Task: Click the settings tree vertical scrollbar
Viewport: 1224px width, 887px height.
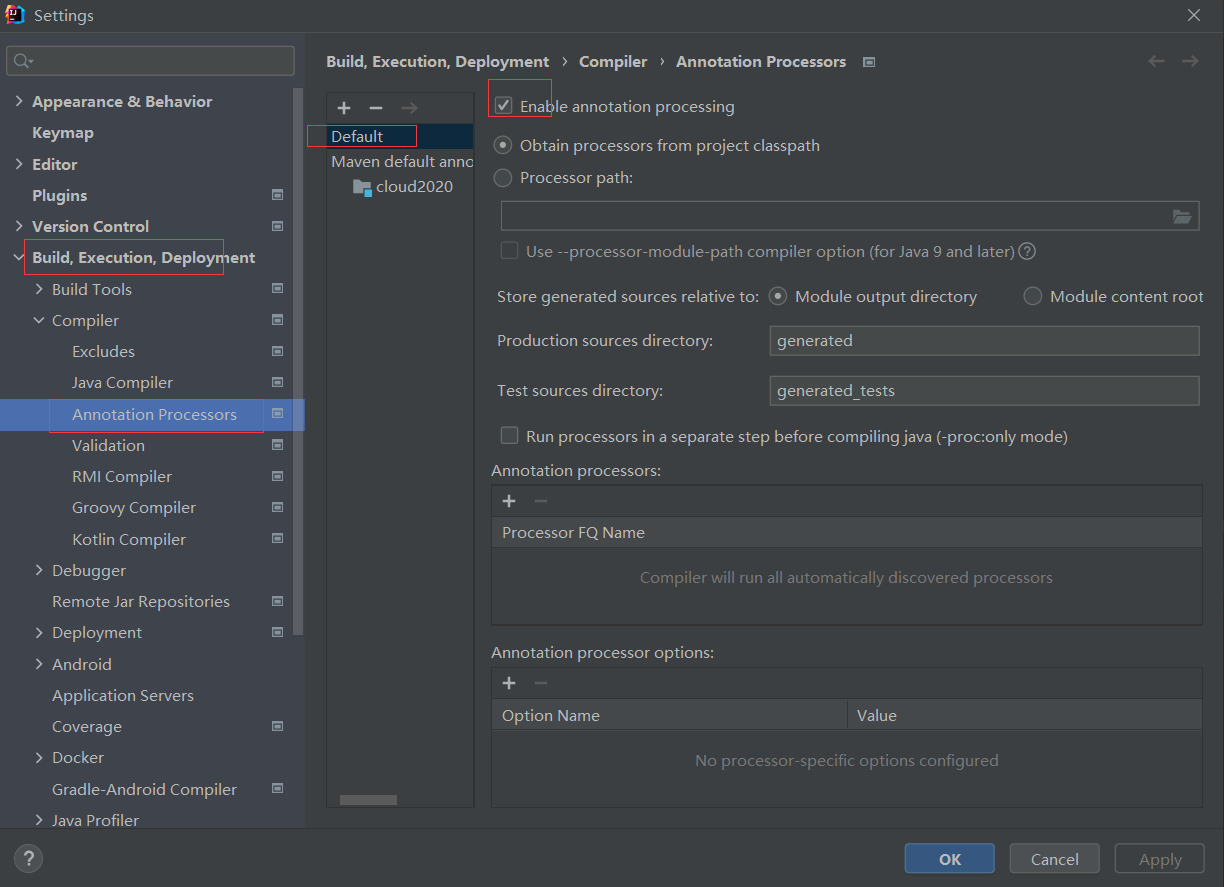Action: coord(298,360)
